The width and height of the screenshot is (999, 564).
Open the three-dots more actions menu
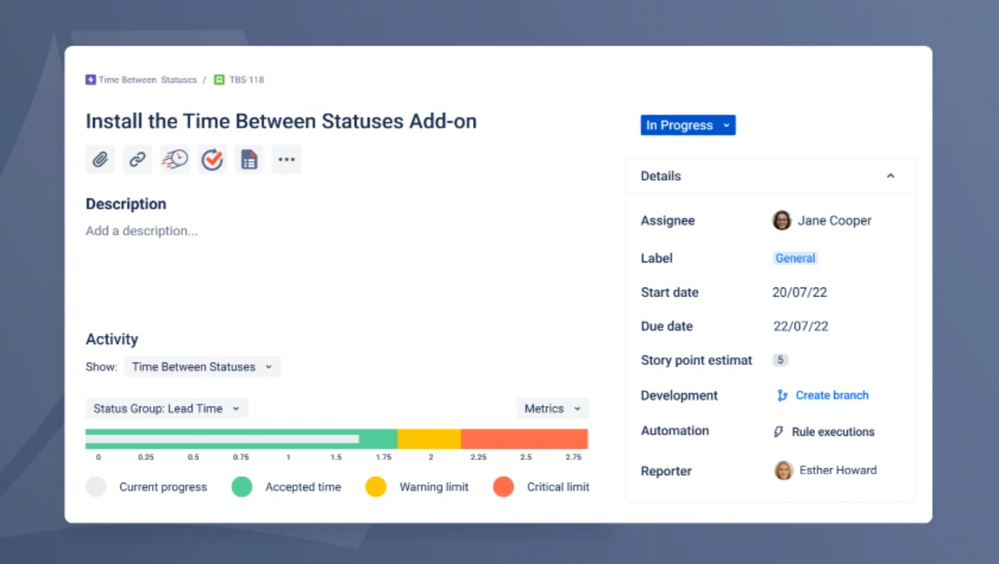tap(287, 159)
